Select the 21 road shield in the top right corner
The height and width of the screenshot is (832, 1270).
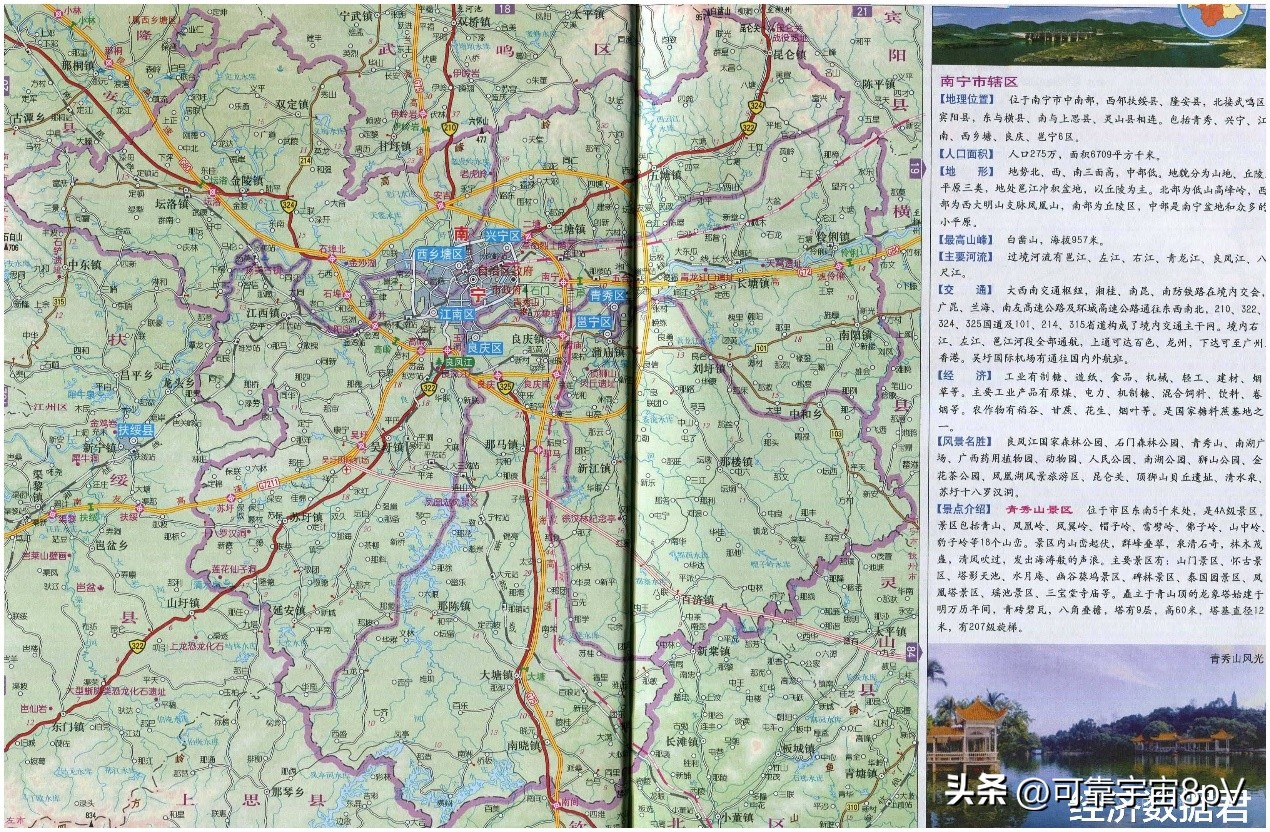(863, 11)
